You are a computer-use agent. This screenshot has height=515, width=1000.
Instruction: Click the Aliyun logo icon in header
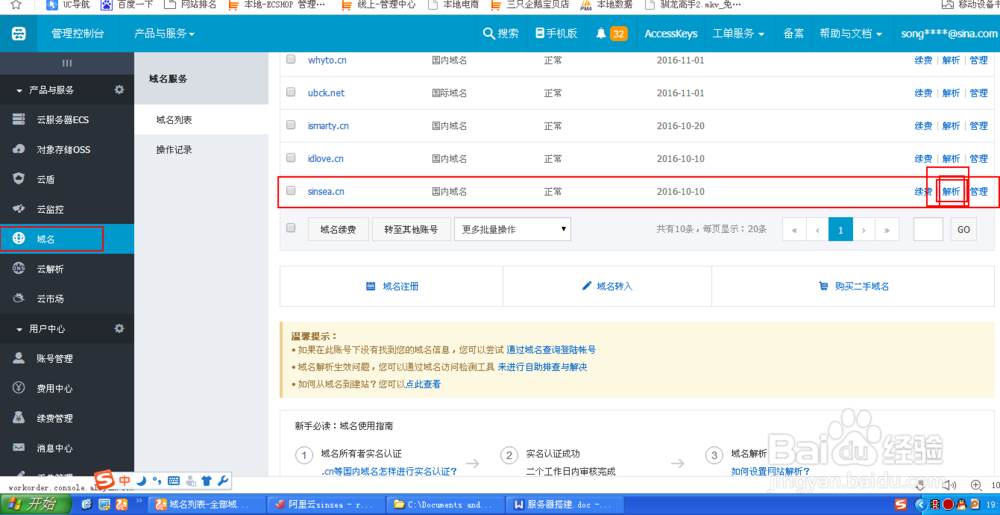pyautogui.click(x=18, y=34)
